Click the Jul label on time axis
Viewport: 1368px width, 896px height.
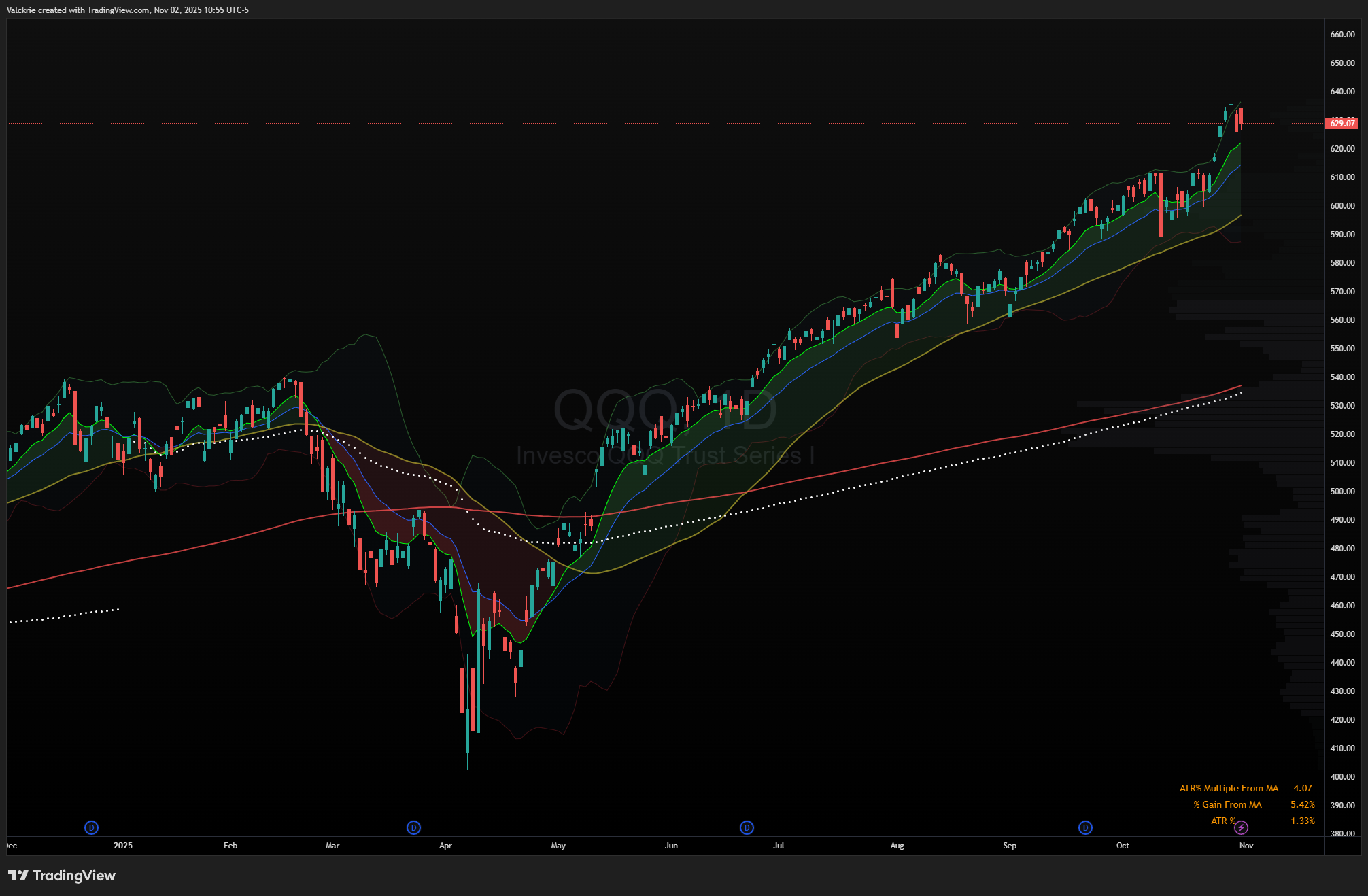[779, 846]
